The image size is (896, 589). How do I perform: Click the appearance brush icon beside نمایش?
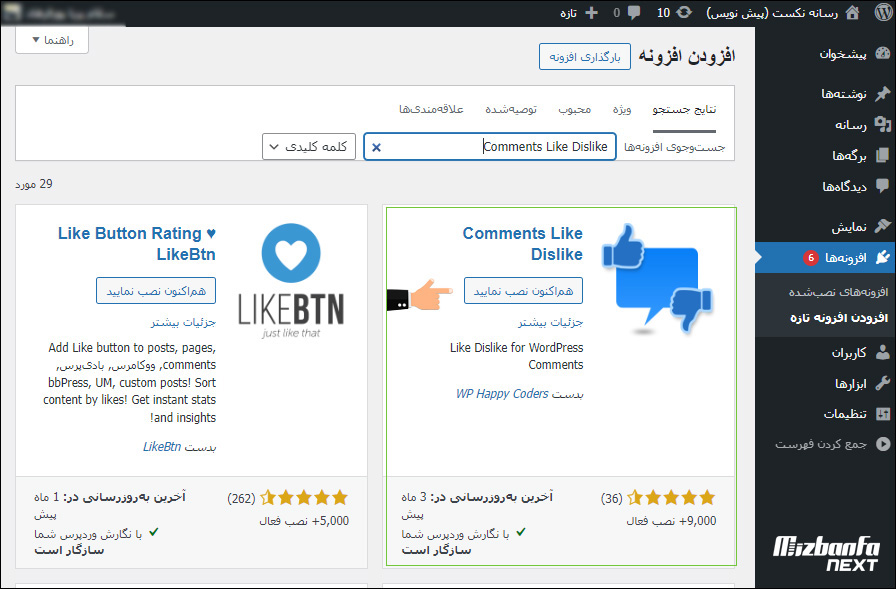(x=883, y=226)
